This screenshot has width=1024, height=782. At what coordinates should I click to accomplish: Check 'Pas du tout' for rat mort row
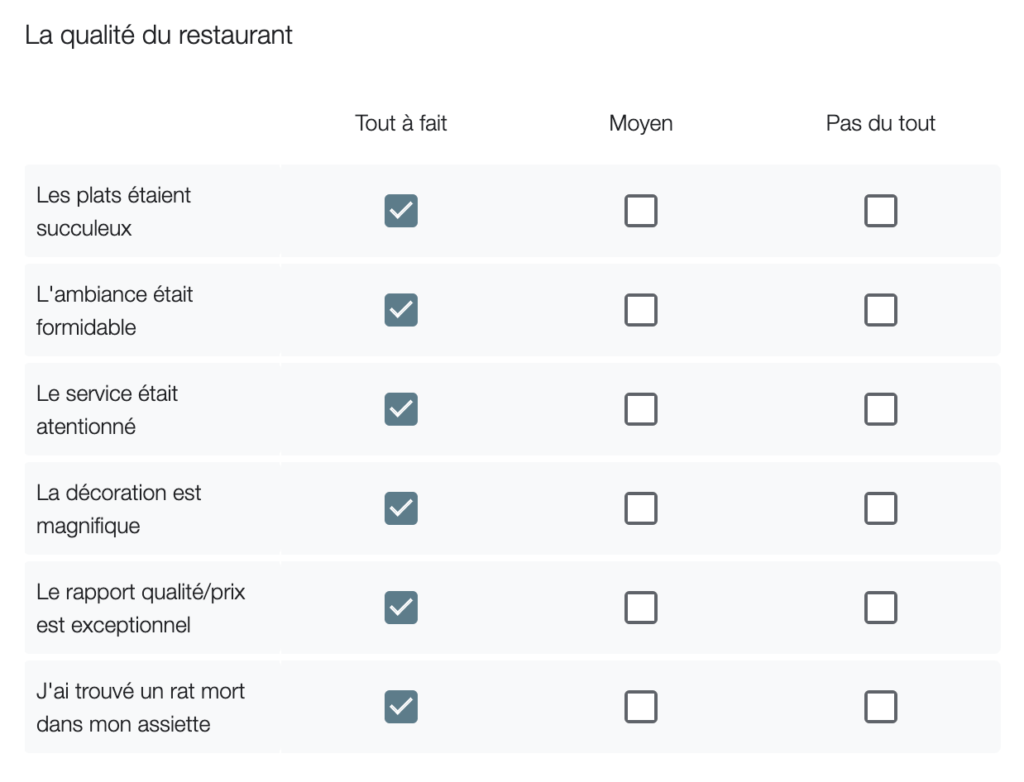pos(880,707)
